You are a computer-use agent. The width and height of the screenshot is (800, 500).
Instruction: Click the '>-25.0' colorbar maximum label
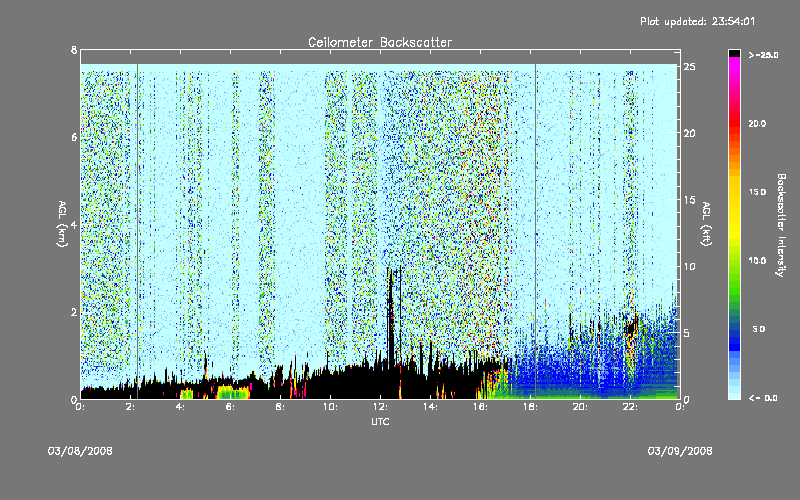[x=763, y=55]
